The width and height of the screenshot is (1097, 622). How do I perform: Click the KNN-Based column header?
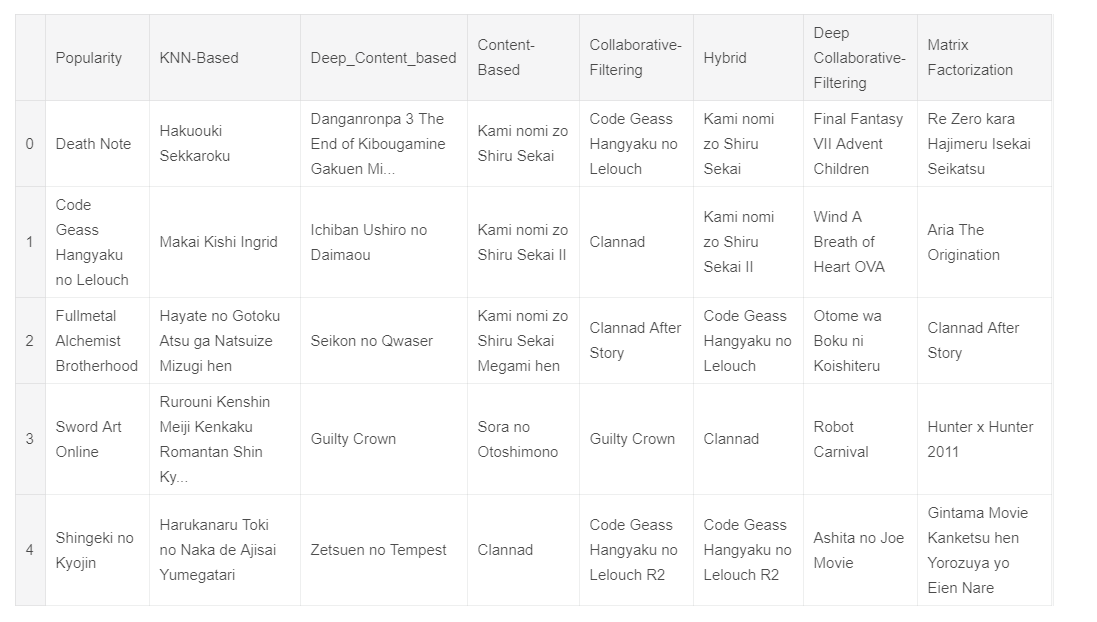(199, 58)
